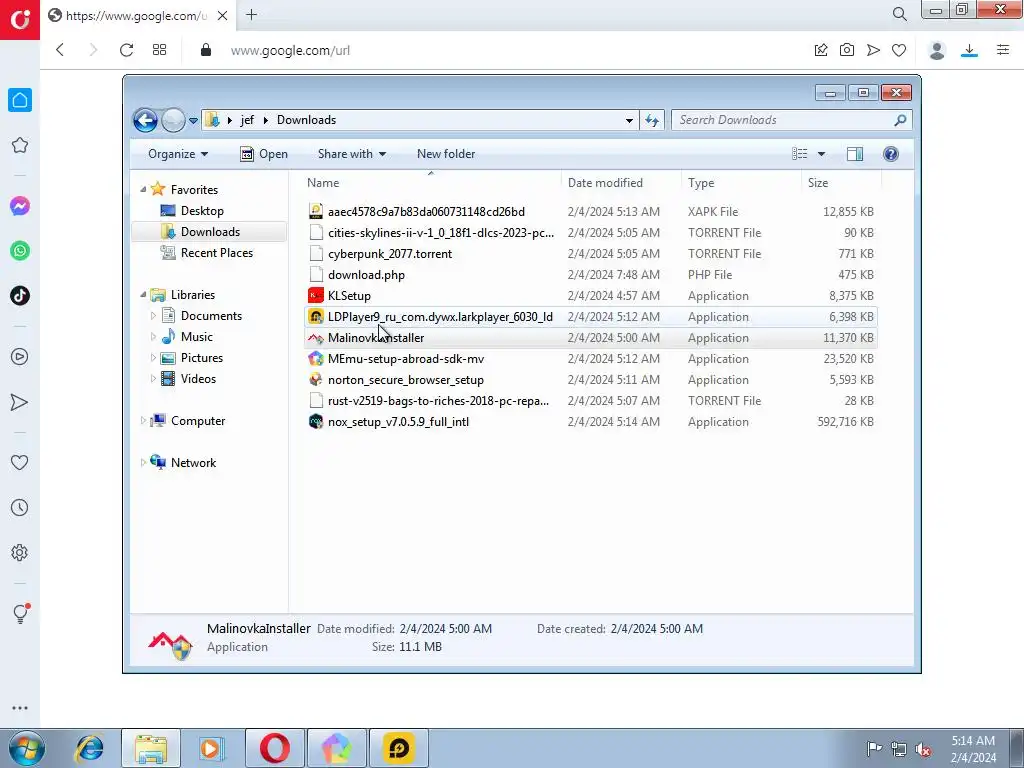
Task: Open the Explorer help question icon
Action: 891,153
